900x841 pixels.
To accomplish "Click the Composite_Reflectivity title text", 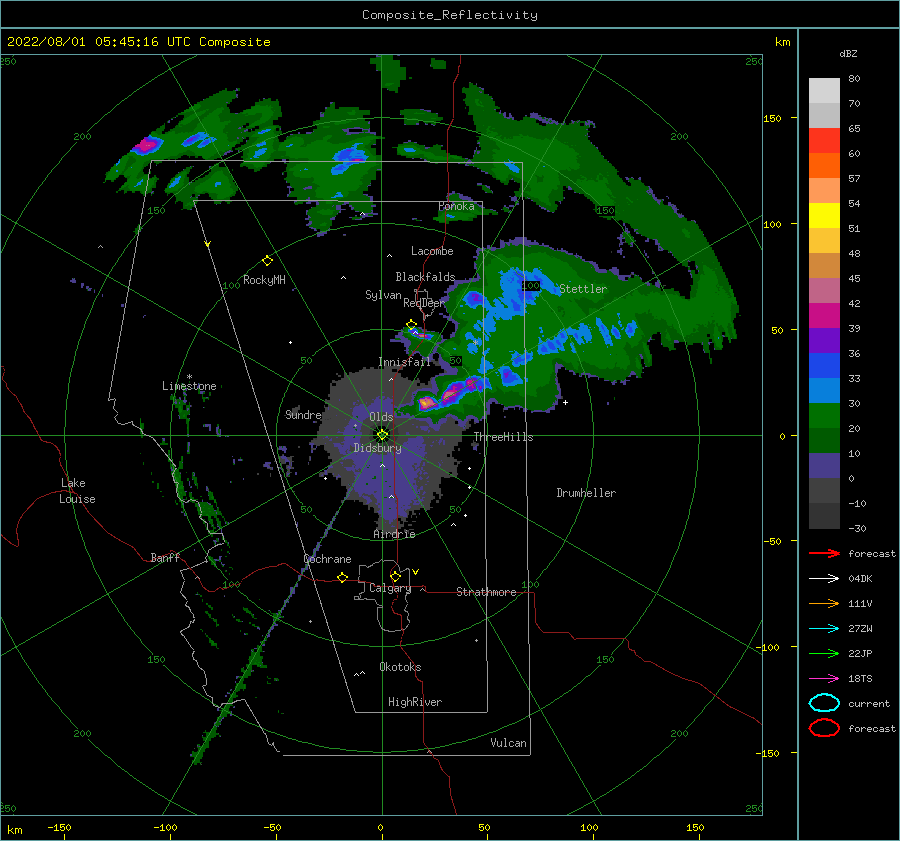I will coord(450,15).
